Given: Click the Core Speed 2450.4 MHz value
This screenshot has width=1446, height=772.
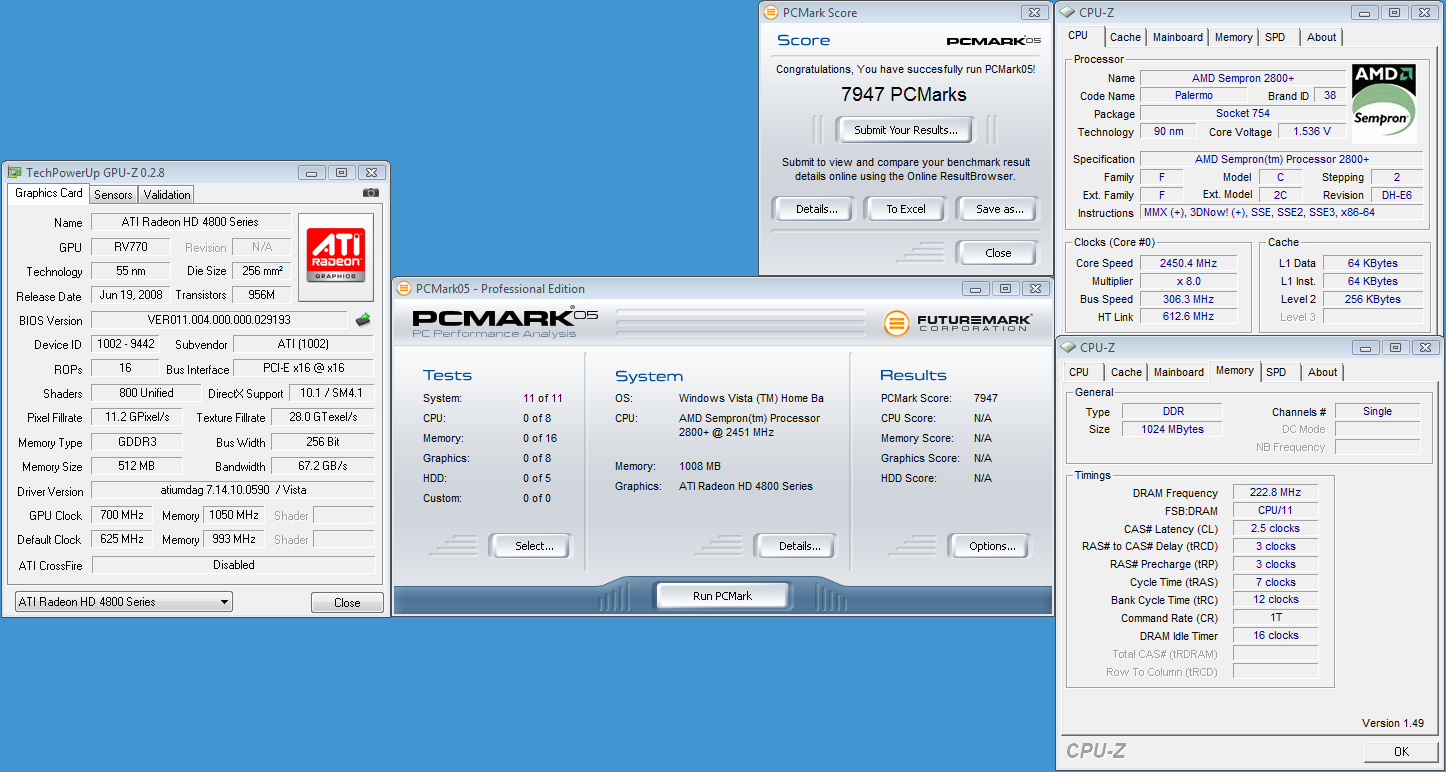Looking at the screenshot, I should click(x=1188, y=264).
